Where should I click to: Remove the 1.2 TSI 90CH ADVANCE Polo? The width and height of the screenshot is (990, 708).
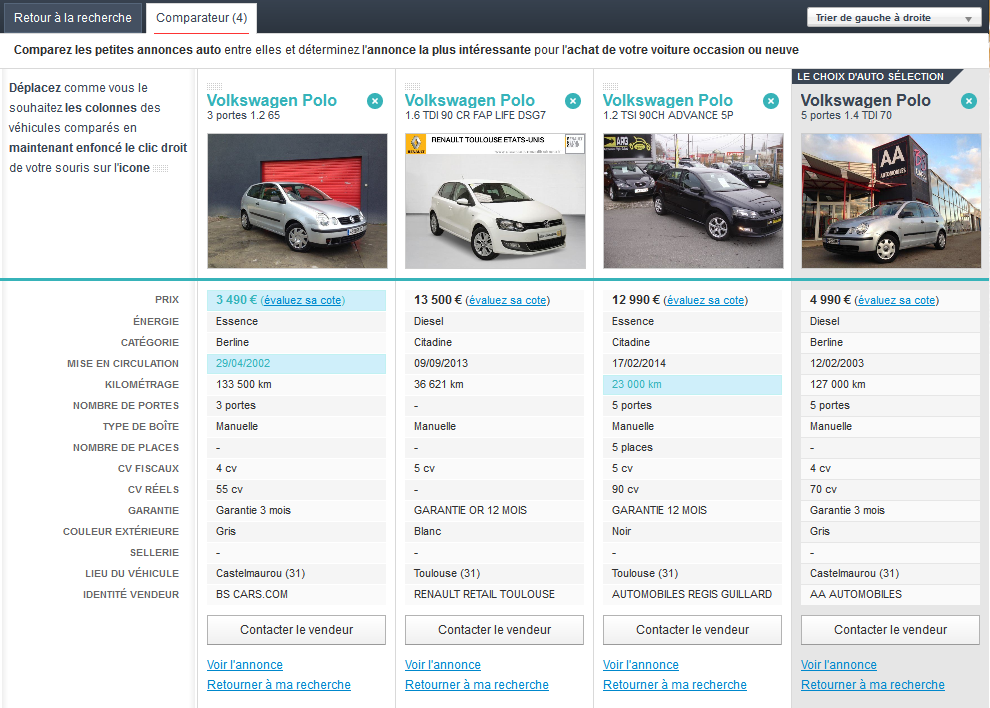[771, 101]
